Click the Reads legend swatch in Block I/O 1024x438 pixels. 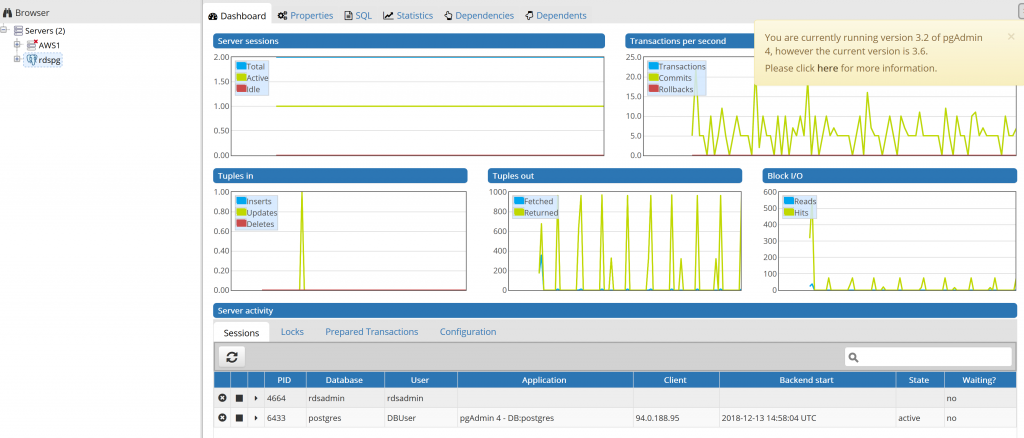pyautogui.click(x=788, y=201)
